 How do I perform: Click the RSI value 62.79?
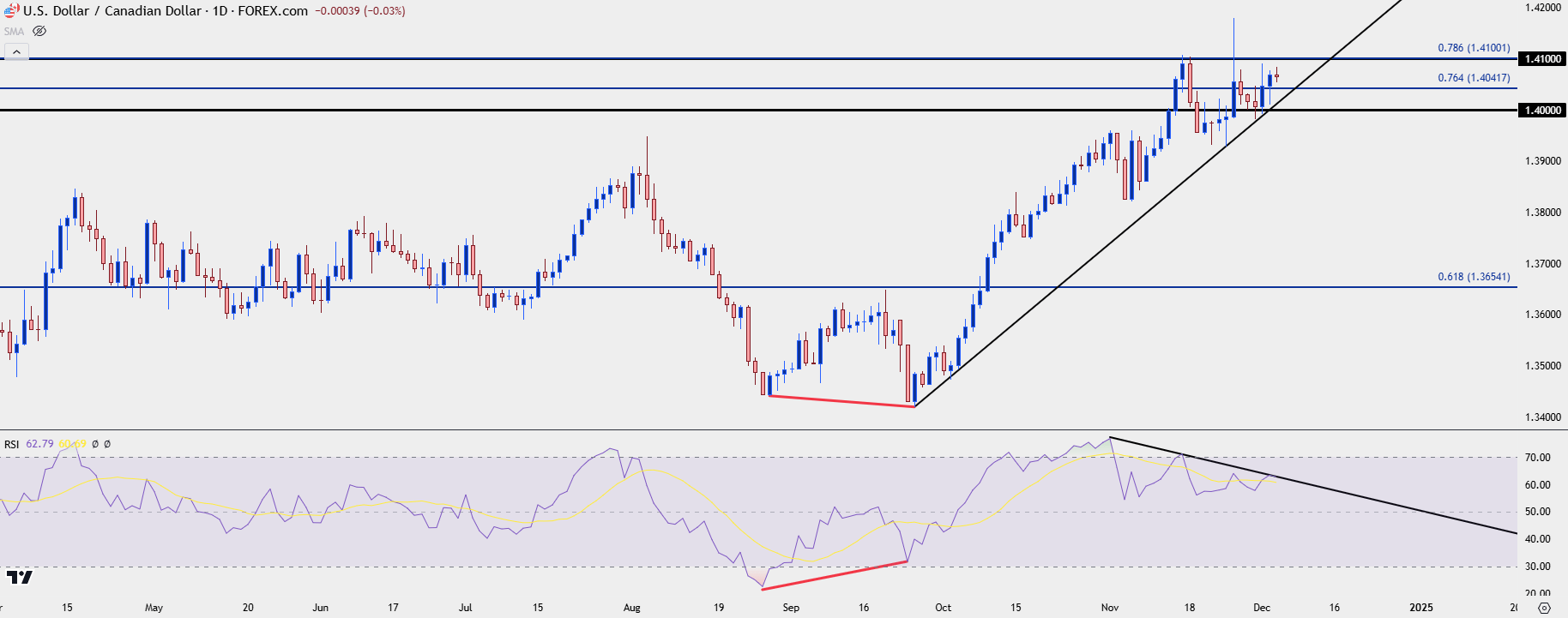tap(39, 444)
